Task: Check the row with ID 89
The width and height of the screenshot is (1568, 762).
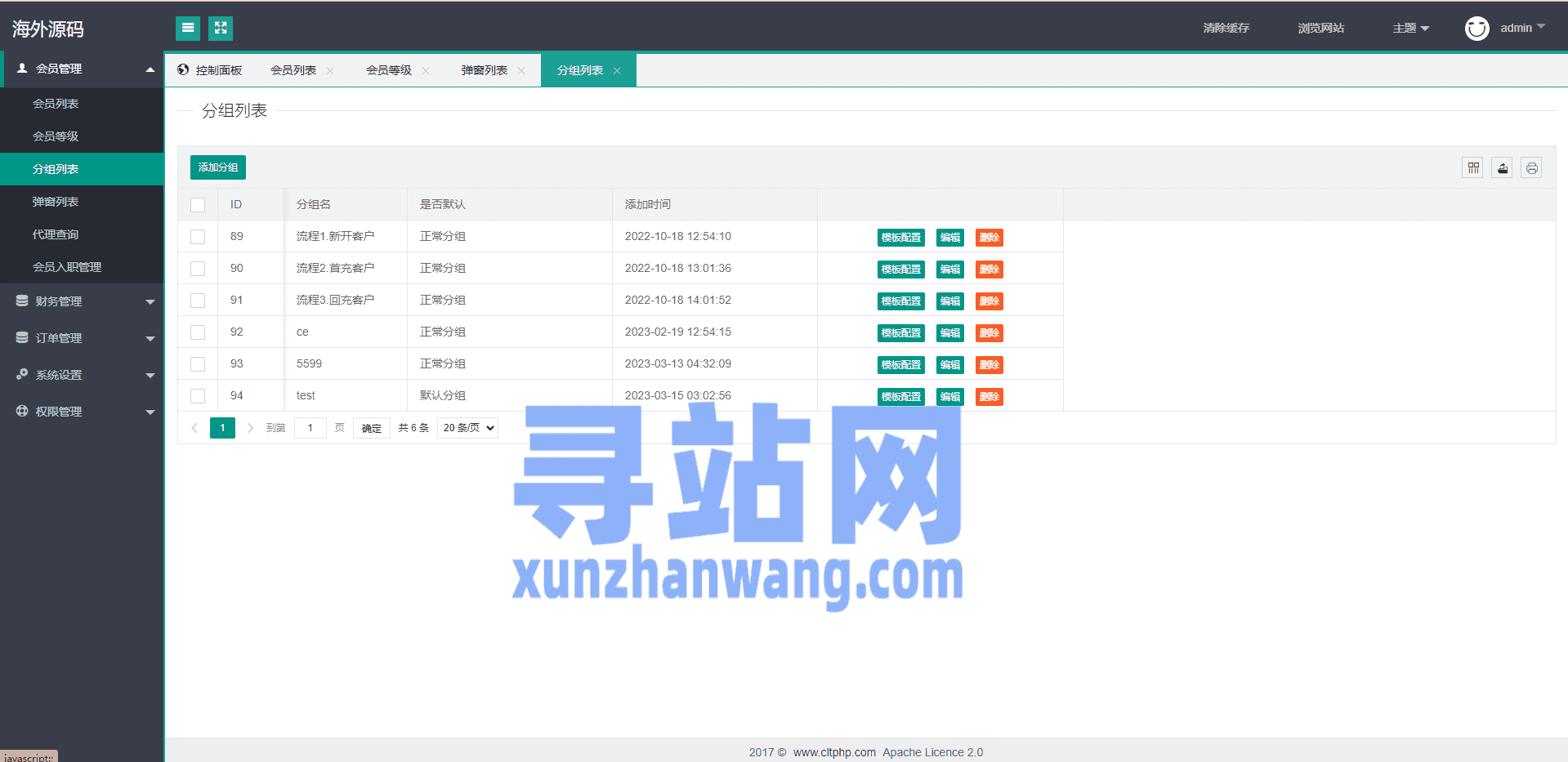Action: tap(198, 237)
